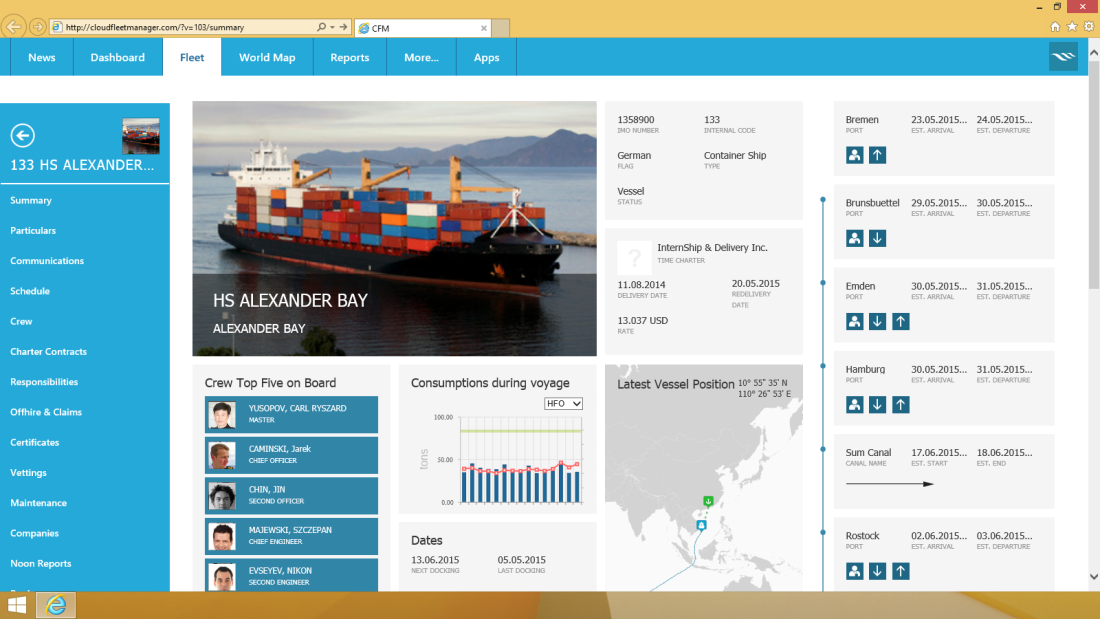Open Certificates in the left sidebar
Image resolution: width=1100 pixels, height=619 pixels.
pyautogui.click(x=35, y=442)
